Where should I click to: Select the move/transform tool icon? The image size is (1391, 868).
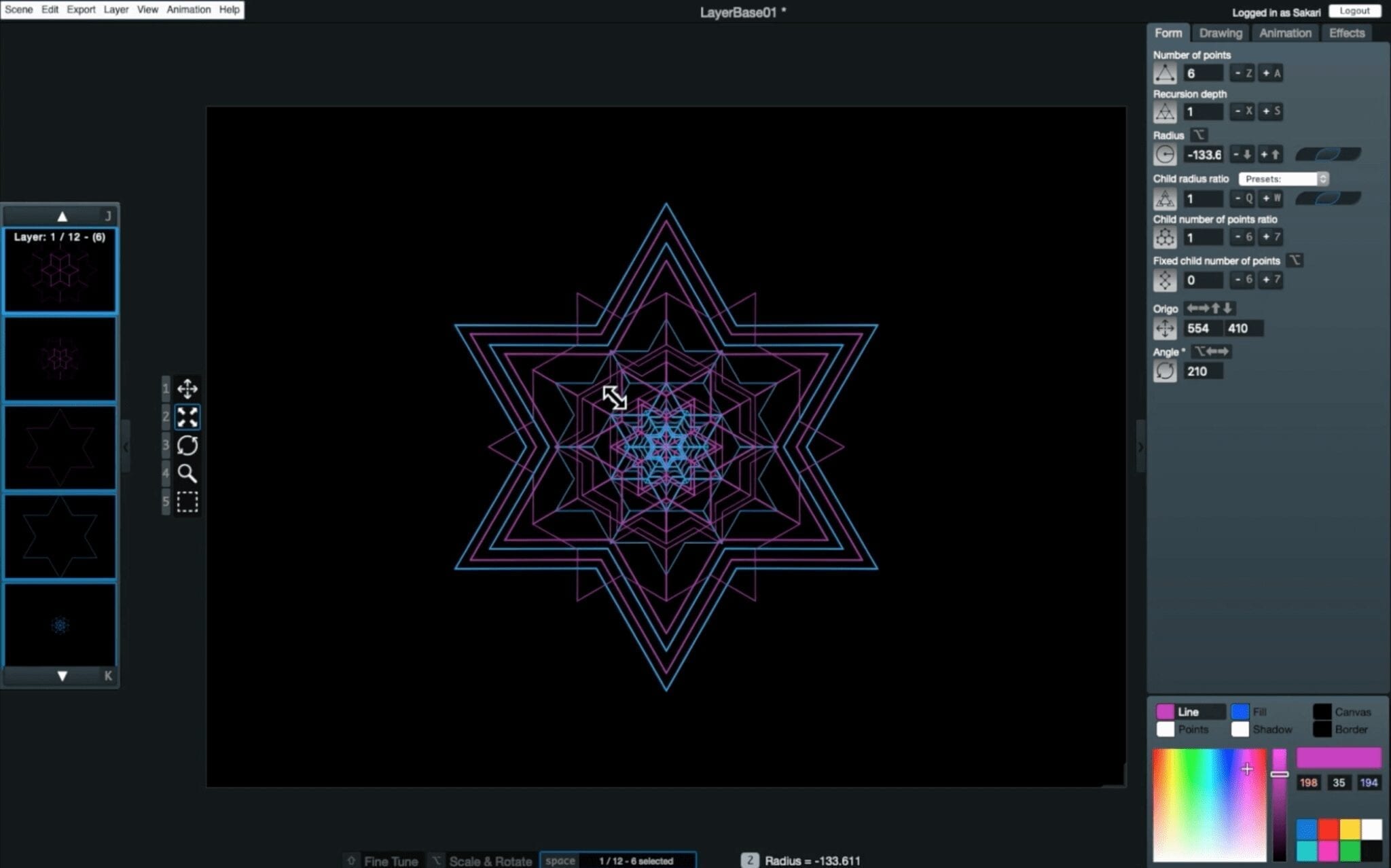pyautogui.click(x=186, y=388)
